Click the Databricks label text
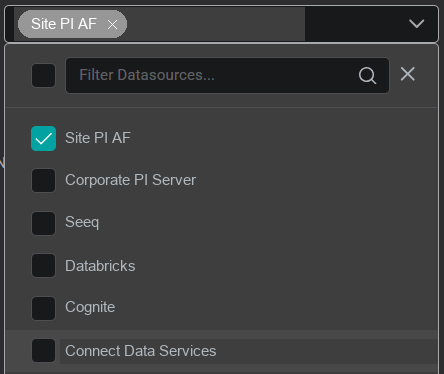 click(100, 266)
